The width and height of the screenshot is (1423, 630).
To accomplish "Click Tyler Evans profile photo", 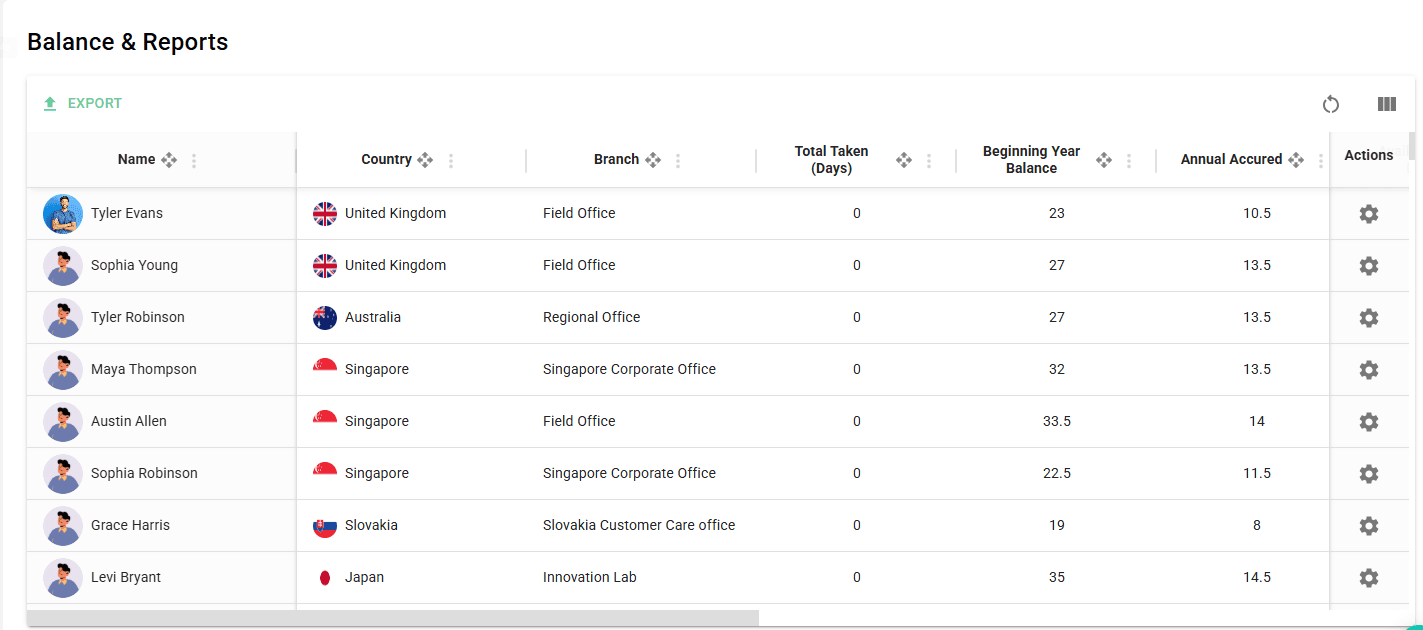I will pyautogui.click(x=63, y=214).
